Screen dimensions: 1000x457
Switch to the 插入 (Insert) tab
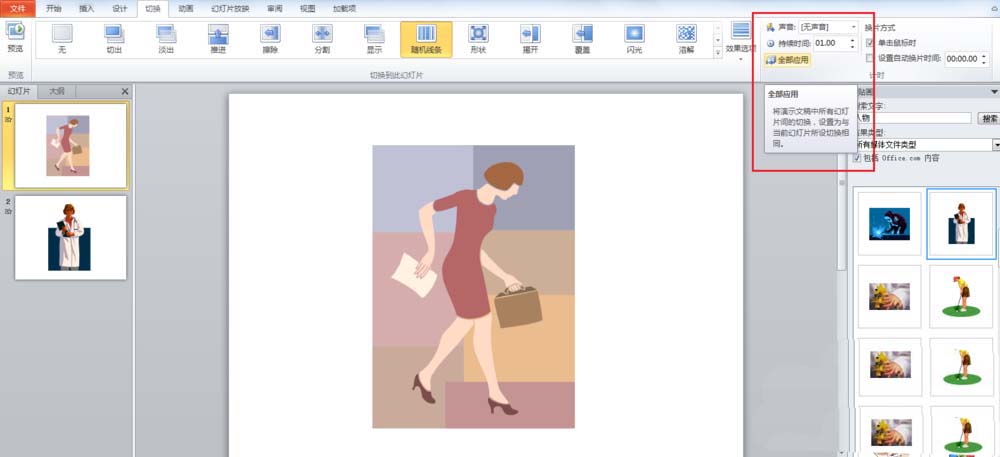point(87,9)
